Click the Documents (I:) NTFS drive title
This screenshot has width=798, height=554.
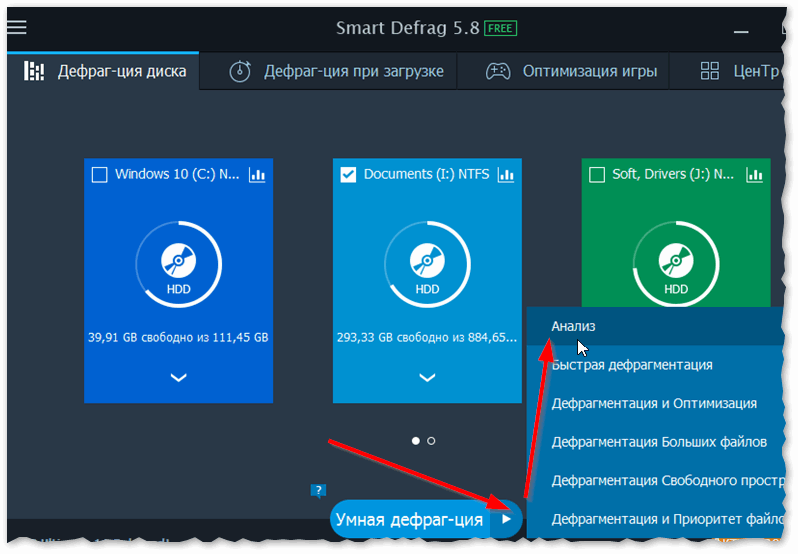426,174
